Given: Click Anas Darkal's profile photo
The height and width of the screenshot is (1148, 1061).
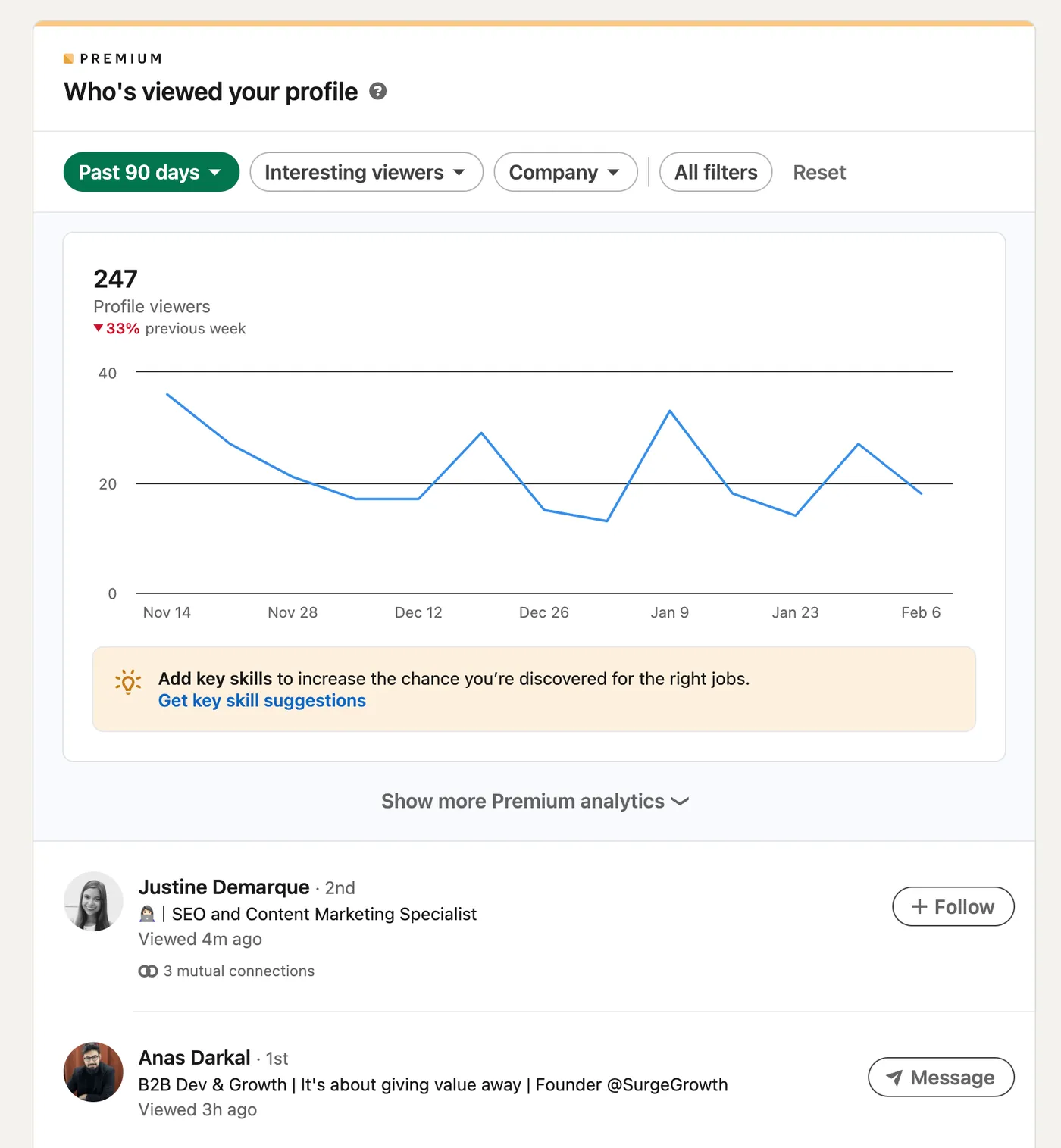Looking at the screenshot, I should (x=93, y=1071).
